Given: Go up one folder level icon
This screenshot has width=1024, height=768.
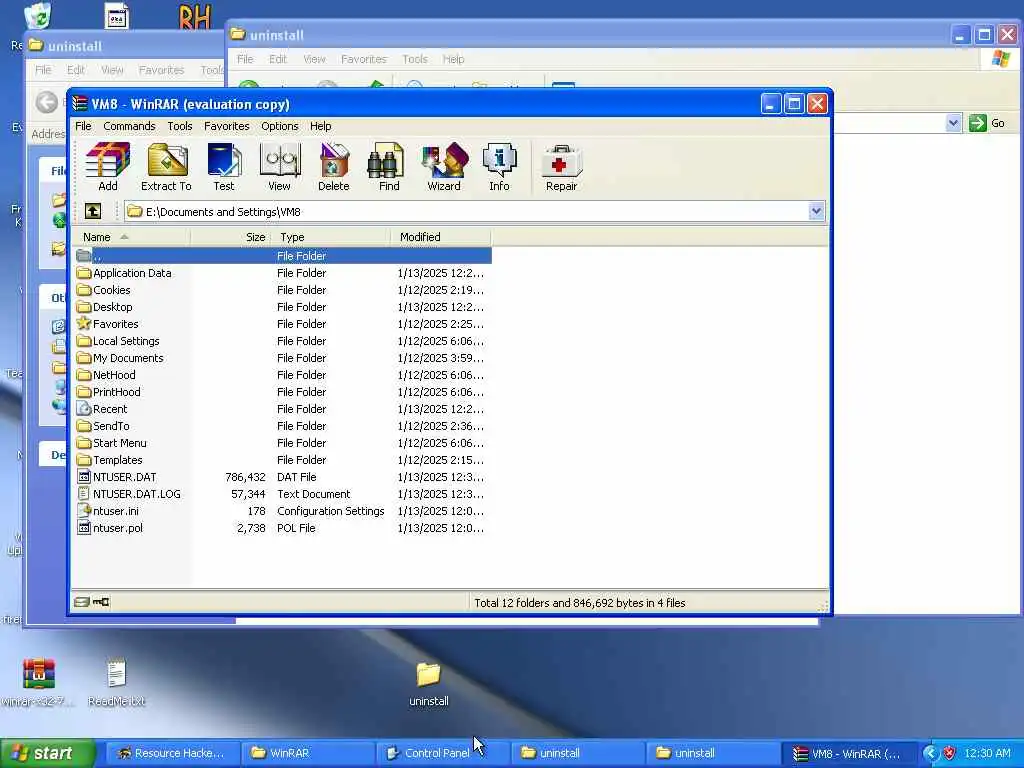Looking at the screenshot, I should [93, 211].
